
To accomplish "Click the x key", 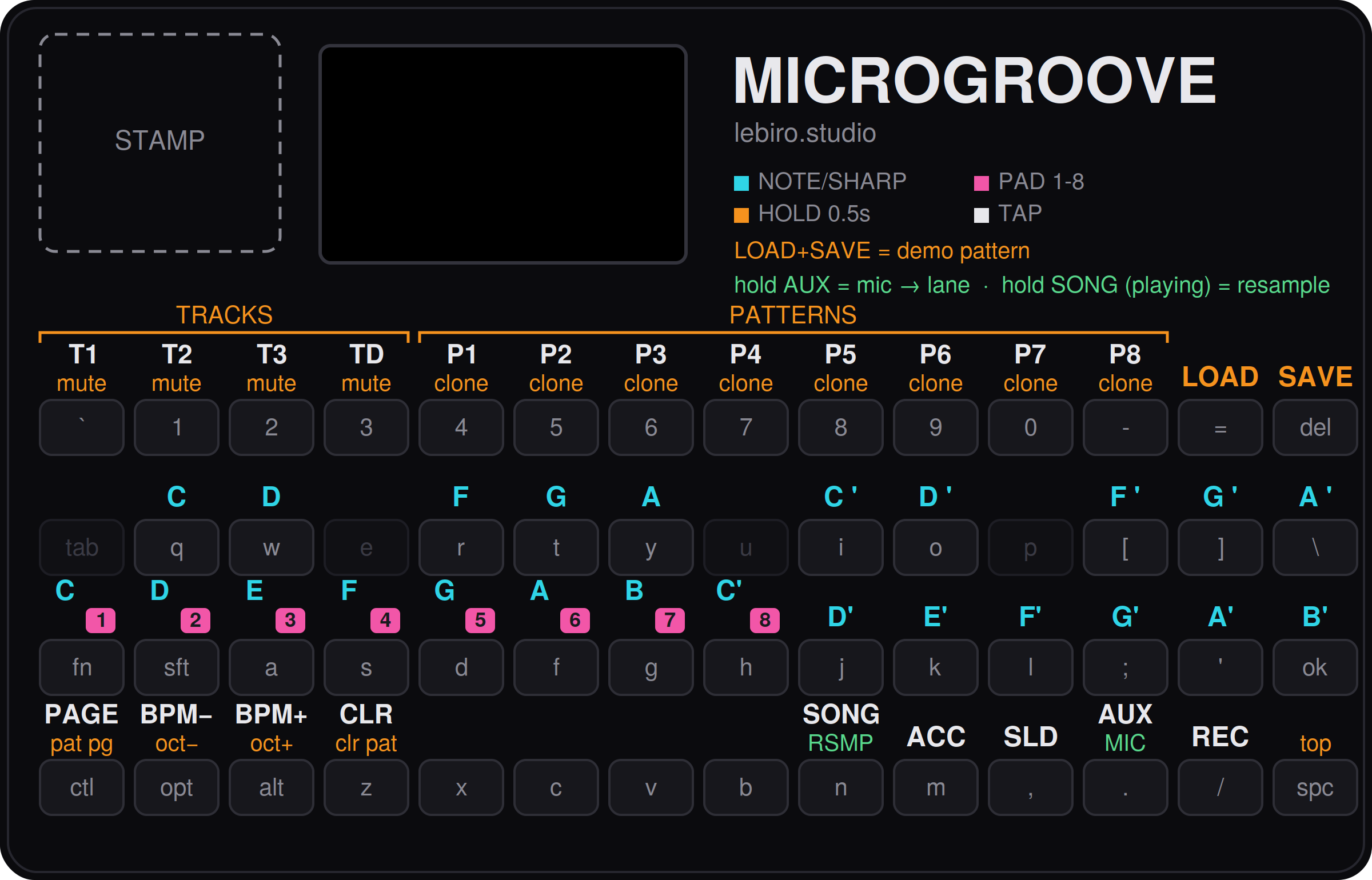I will pyautogui.click(x=461, y=787).
